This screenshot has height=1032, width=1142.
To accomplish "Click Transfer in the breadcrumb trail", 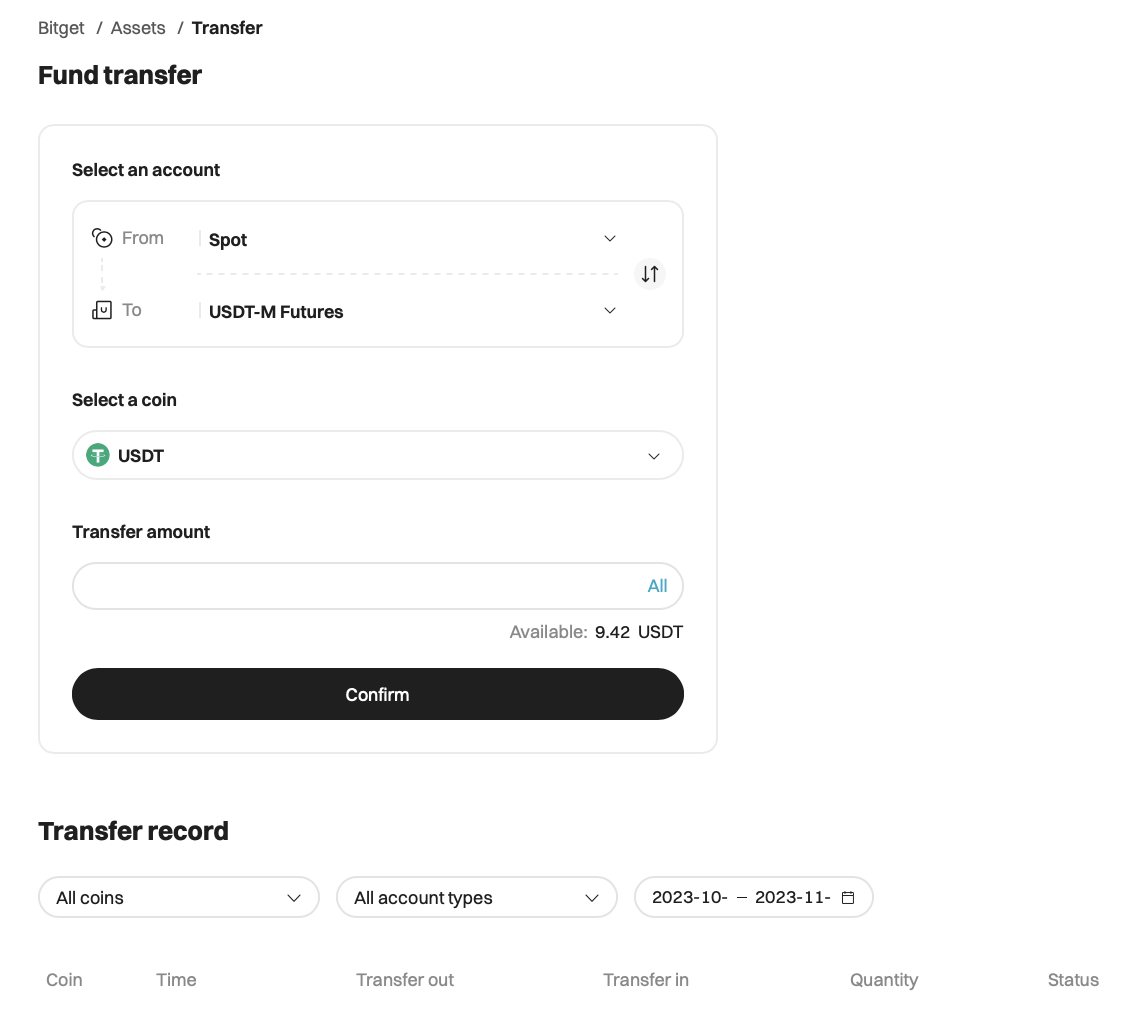I will pyautogui.click(x=227, y=28).
